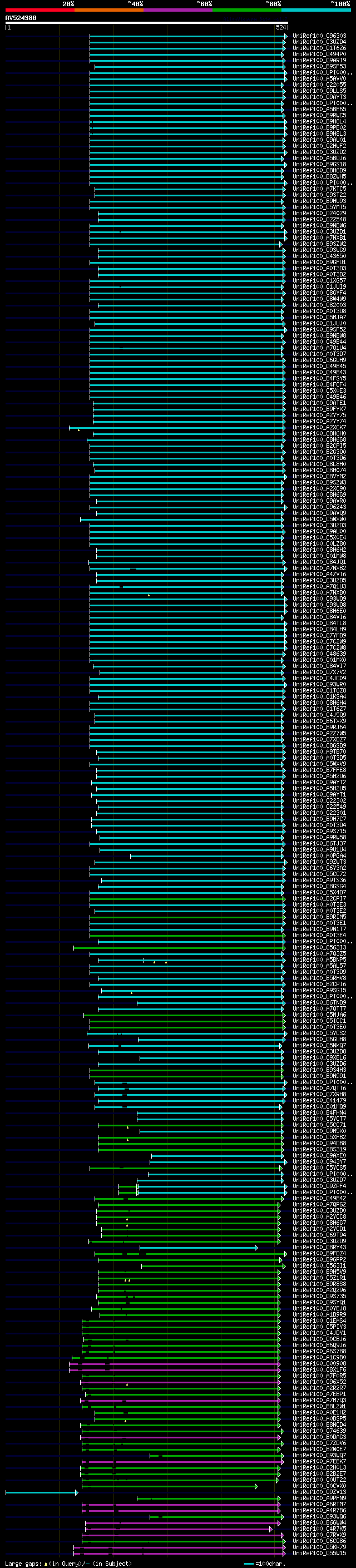356x1568 pixels.
Task: Select hit label UniRef100_Q2HWF2
Action: point(319,146)
